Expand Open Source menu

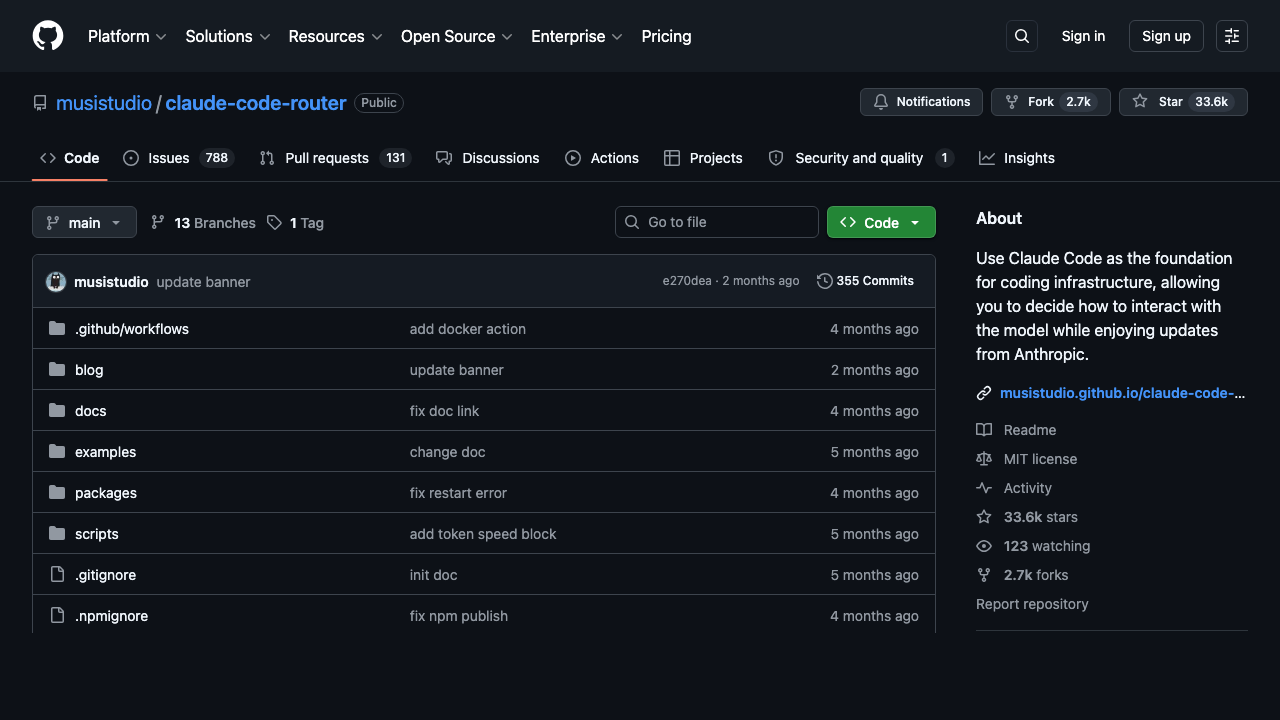click(x=457, y=36)
